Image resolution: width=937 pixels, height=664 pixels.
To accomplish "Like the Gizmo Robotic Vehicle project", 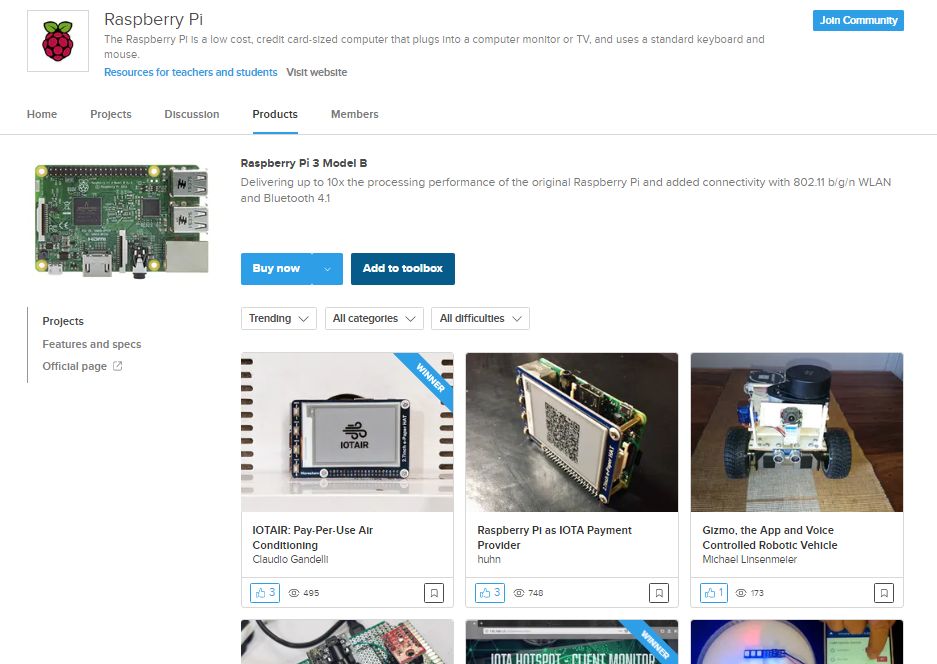I will point(714,593).
